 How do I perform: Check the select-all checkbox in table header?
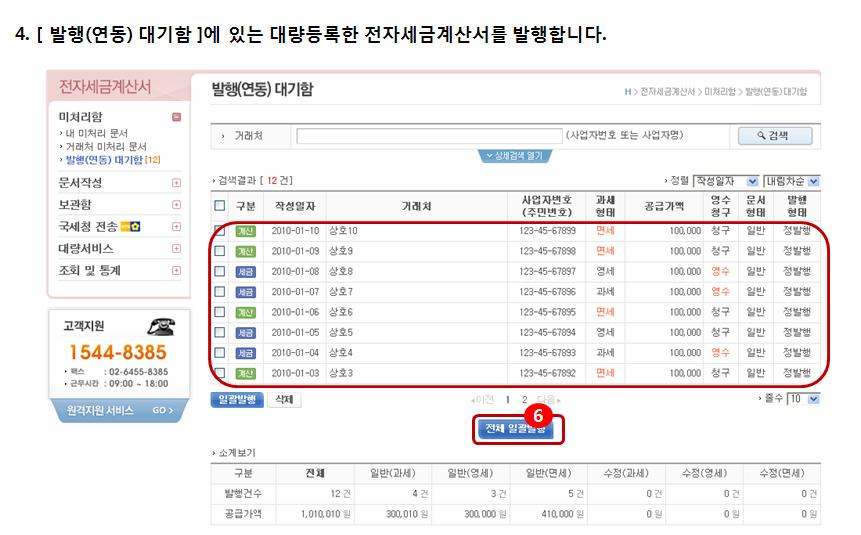[220, 206]
